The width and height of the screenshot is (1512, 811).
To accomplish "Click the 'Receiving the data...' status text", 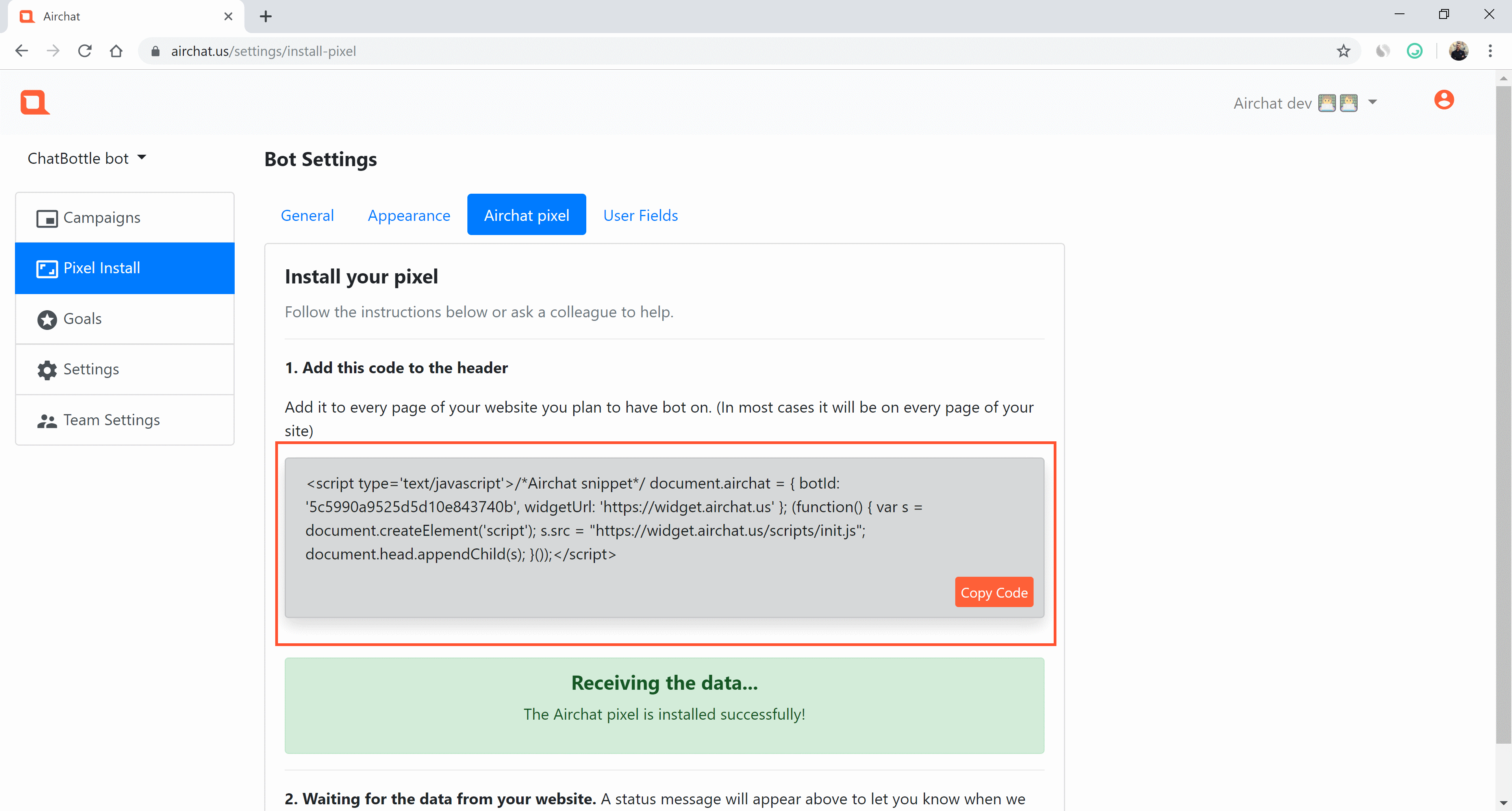I will pos(664,683).
